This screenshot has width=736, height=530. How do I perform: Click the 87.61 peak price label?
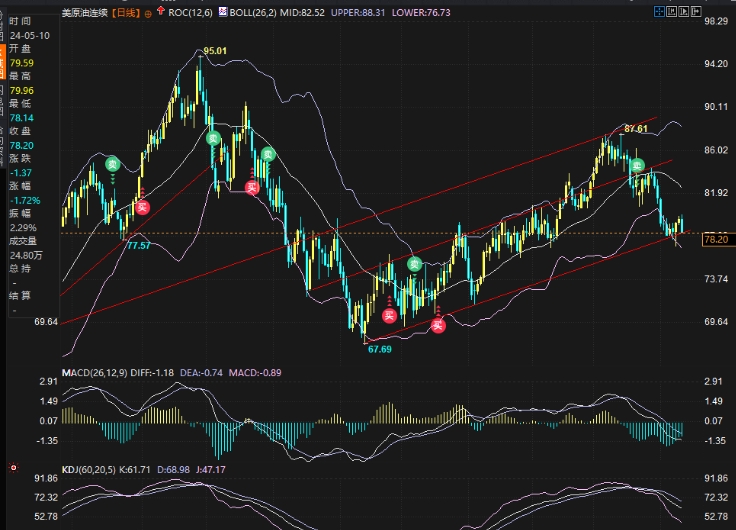click(x=636, y=129)
